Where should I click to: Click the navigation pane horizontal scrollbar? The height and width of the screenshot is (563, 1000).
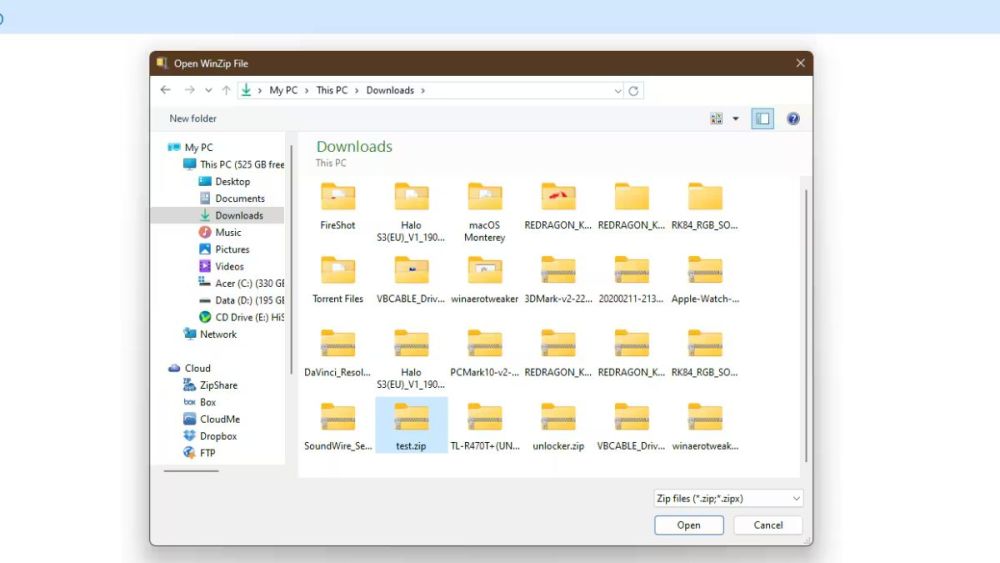191,471
